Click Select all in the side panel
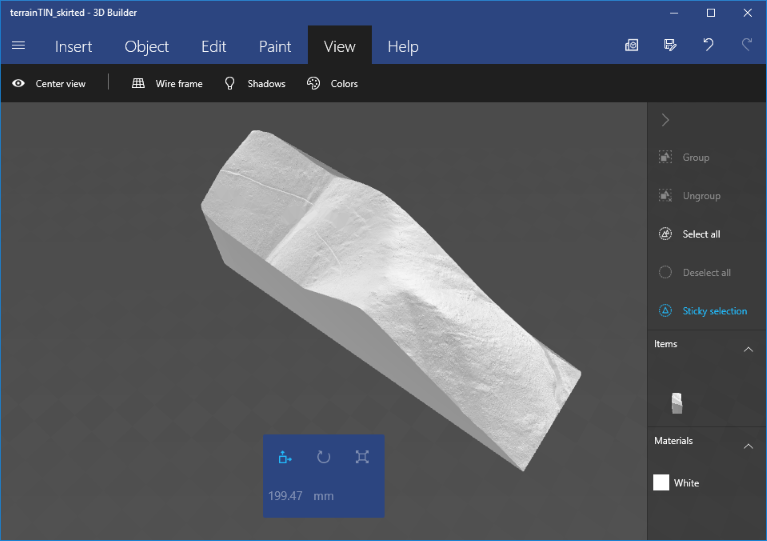Viewport: 767px width, 541px height. (x=700, y=234)
